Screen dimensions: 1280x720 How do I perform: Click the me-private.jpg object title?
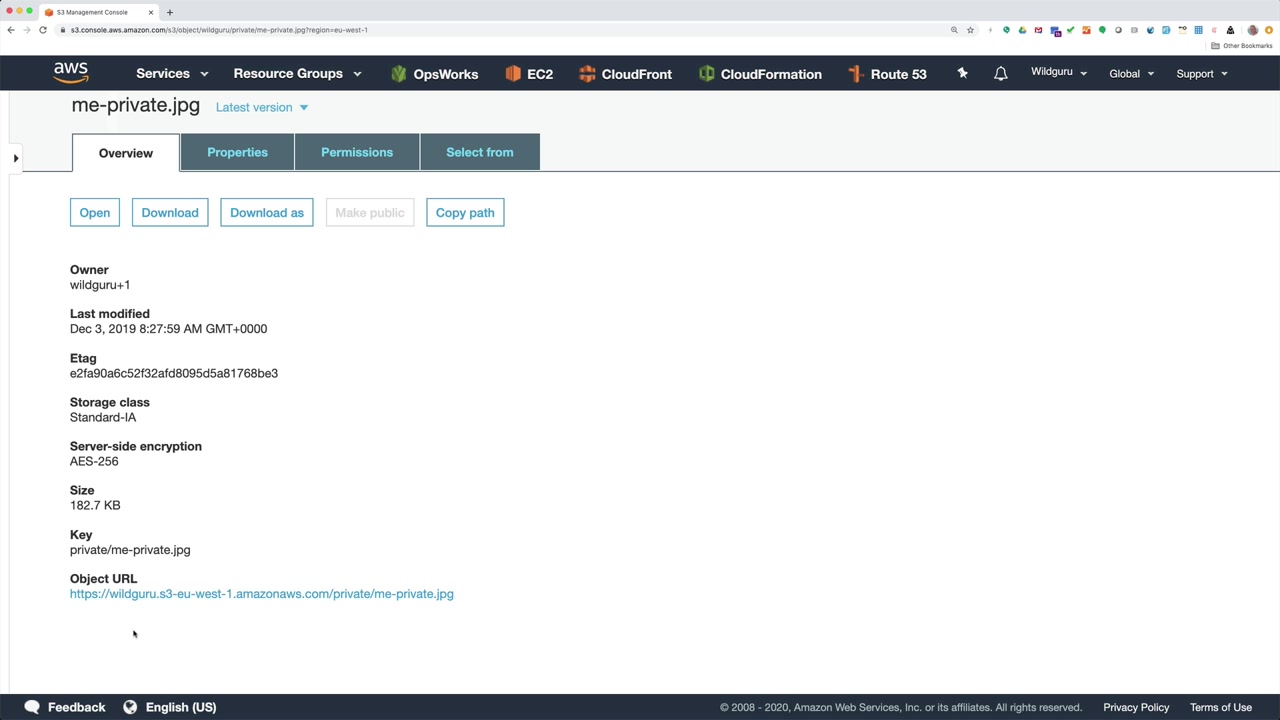(136, 105)
